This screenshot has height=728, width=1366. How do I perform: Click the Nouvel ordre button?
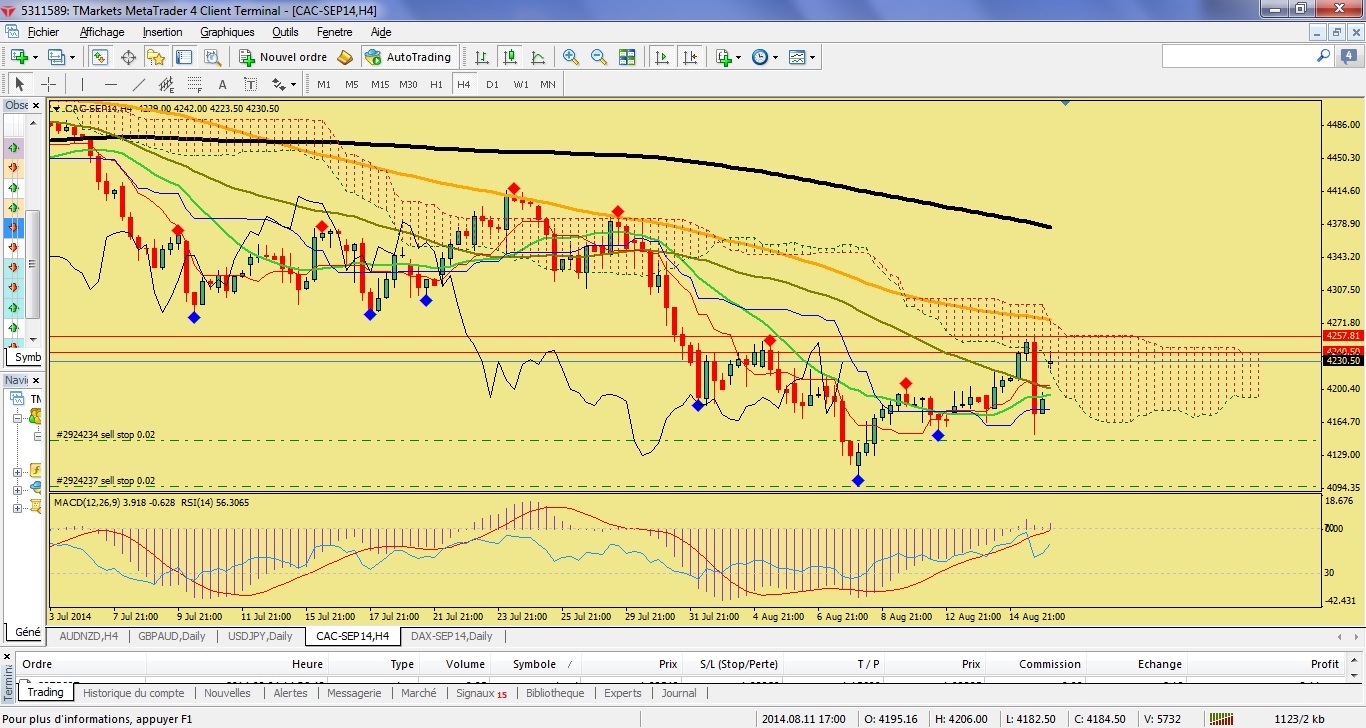tap(283, 57)
